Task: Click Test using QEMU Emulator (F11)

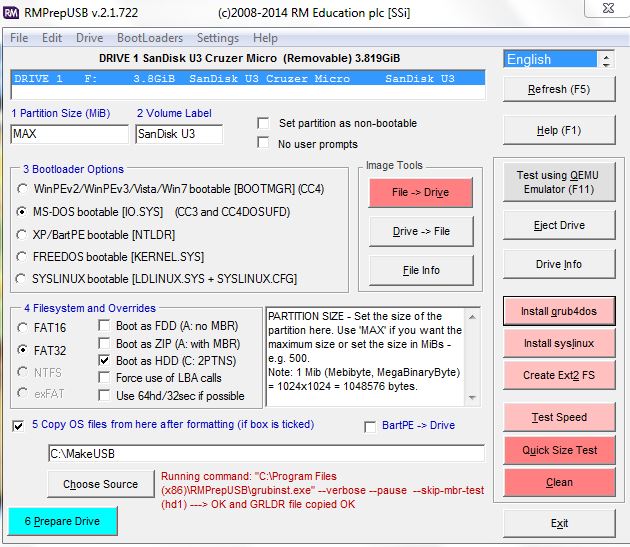Action: click(559, 182)
